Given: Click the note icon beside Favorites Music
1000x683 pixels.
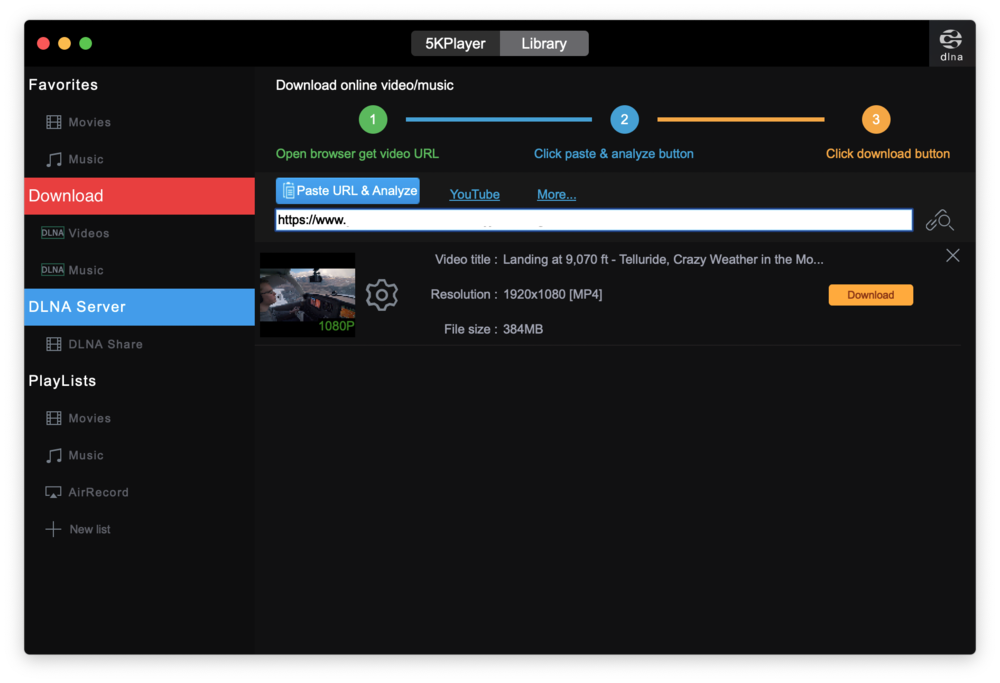Looking at the screenshot, I should pyautogui.click(x=54, y=159).
